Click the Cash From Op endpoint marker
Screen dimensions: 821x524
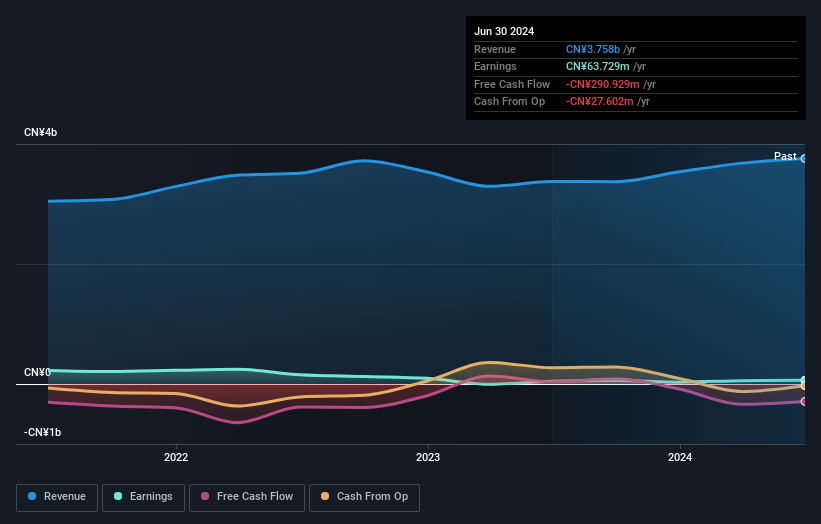click(804, 386)
